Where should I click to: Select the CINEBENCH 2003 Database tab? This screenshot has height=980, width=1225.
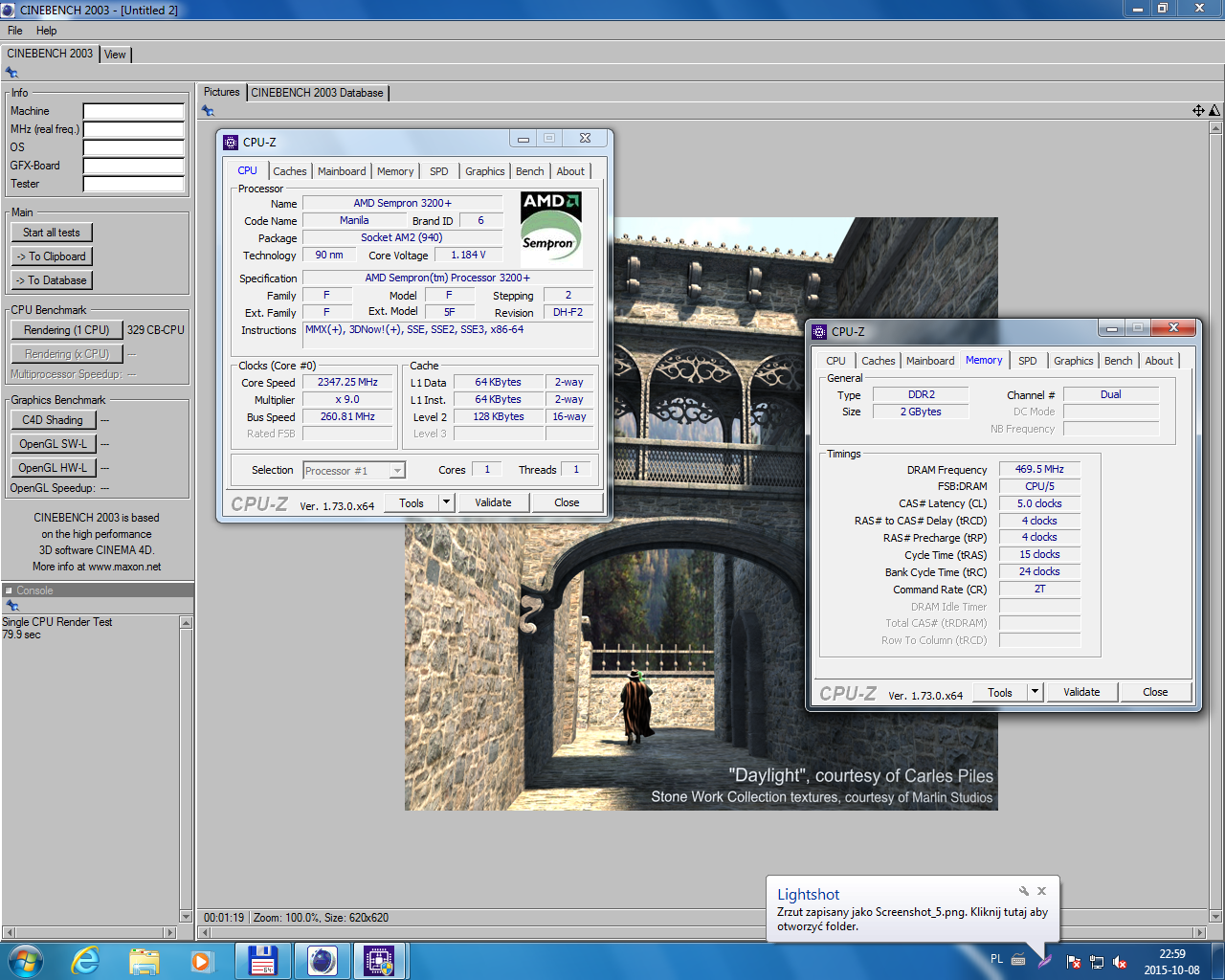click(317, 93)
